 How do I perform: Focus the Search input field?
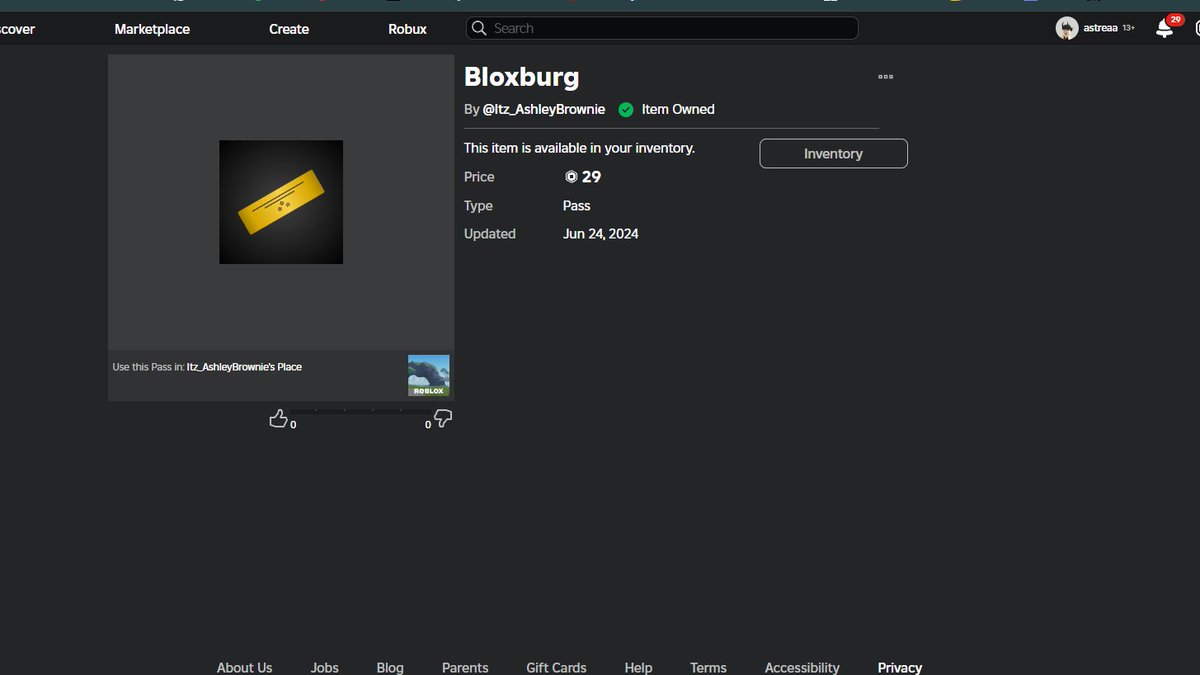click(662, 28)
